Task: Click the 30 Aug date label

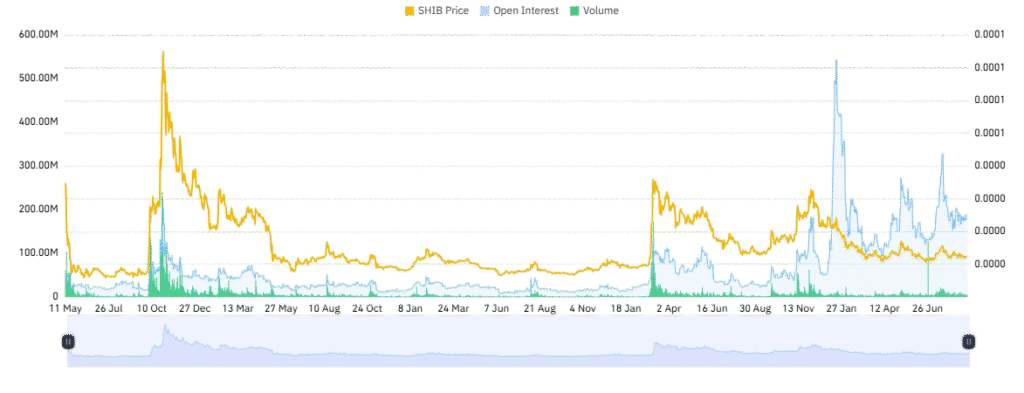Action: point(756,308)
